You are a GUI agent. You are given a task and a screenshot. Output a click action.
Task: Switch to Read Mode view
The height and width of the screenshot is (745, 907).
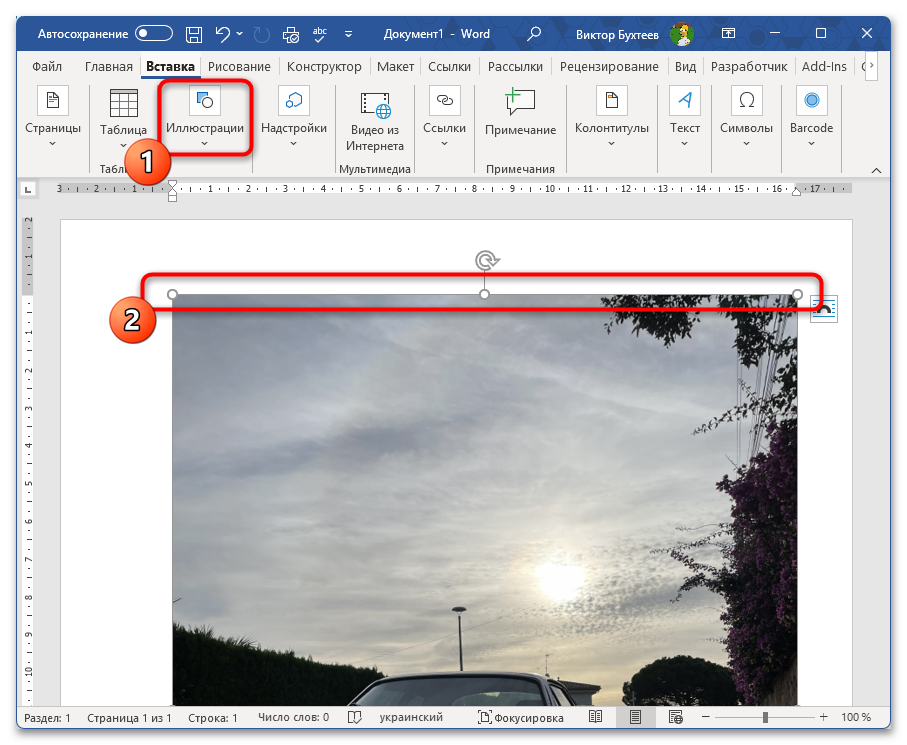point(596,718)
